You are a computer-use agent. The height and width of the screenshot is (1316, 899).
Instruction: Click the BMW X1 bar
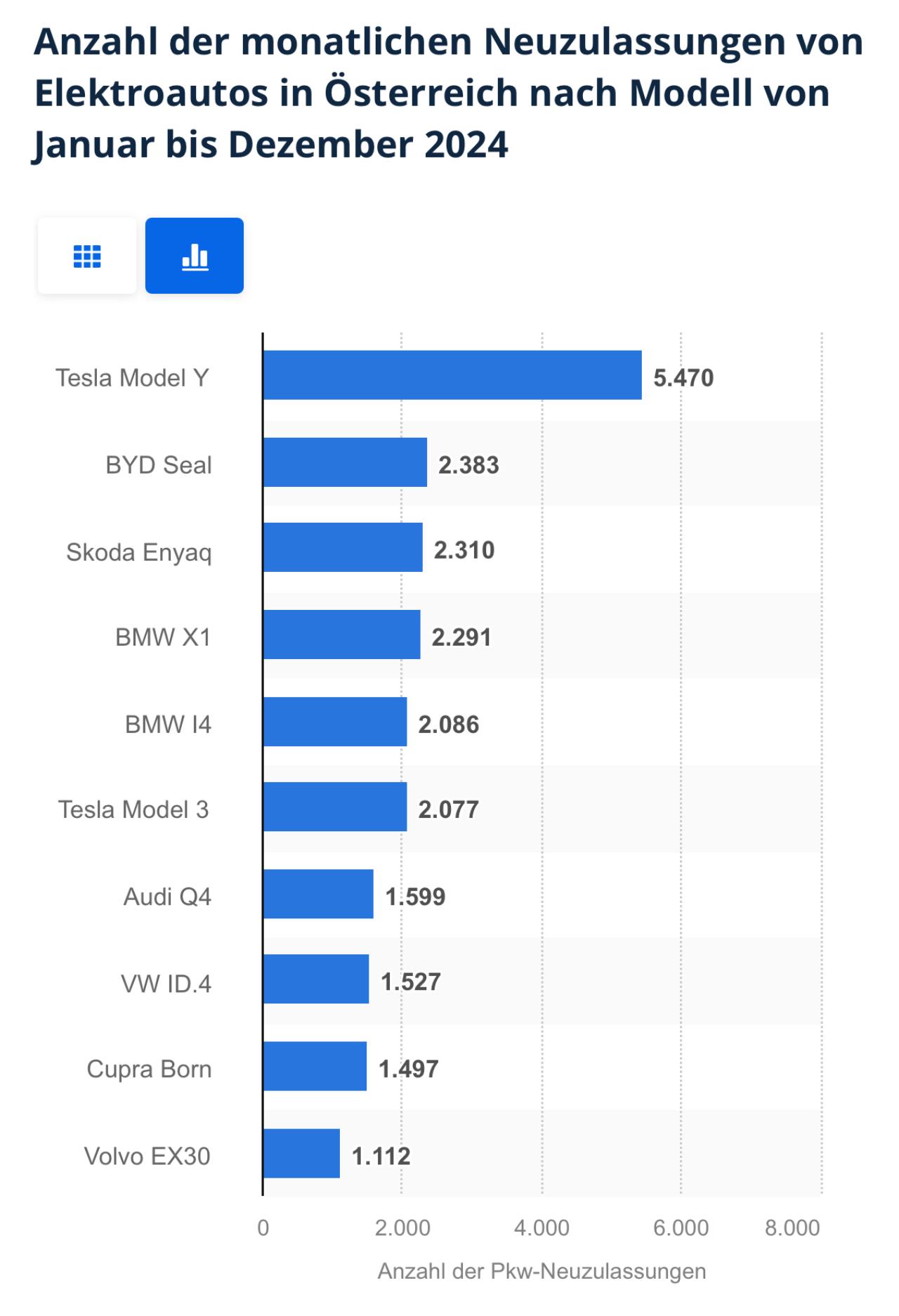click(341, 634)
